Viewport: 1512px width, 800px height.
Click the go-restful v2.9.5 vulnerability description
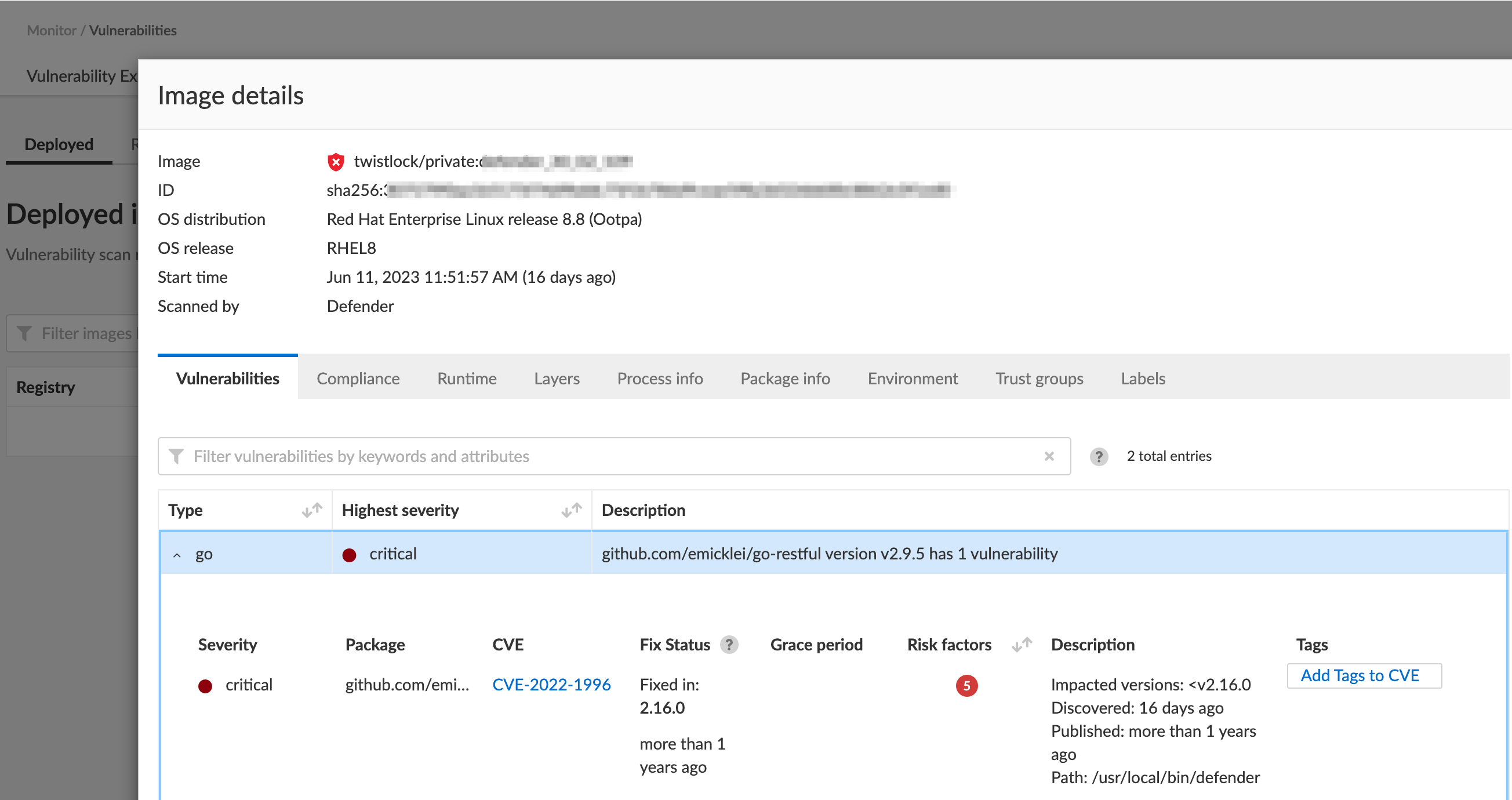(x=830, y=554)
